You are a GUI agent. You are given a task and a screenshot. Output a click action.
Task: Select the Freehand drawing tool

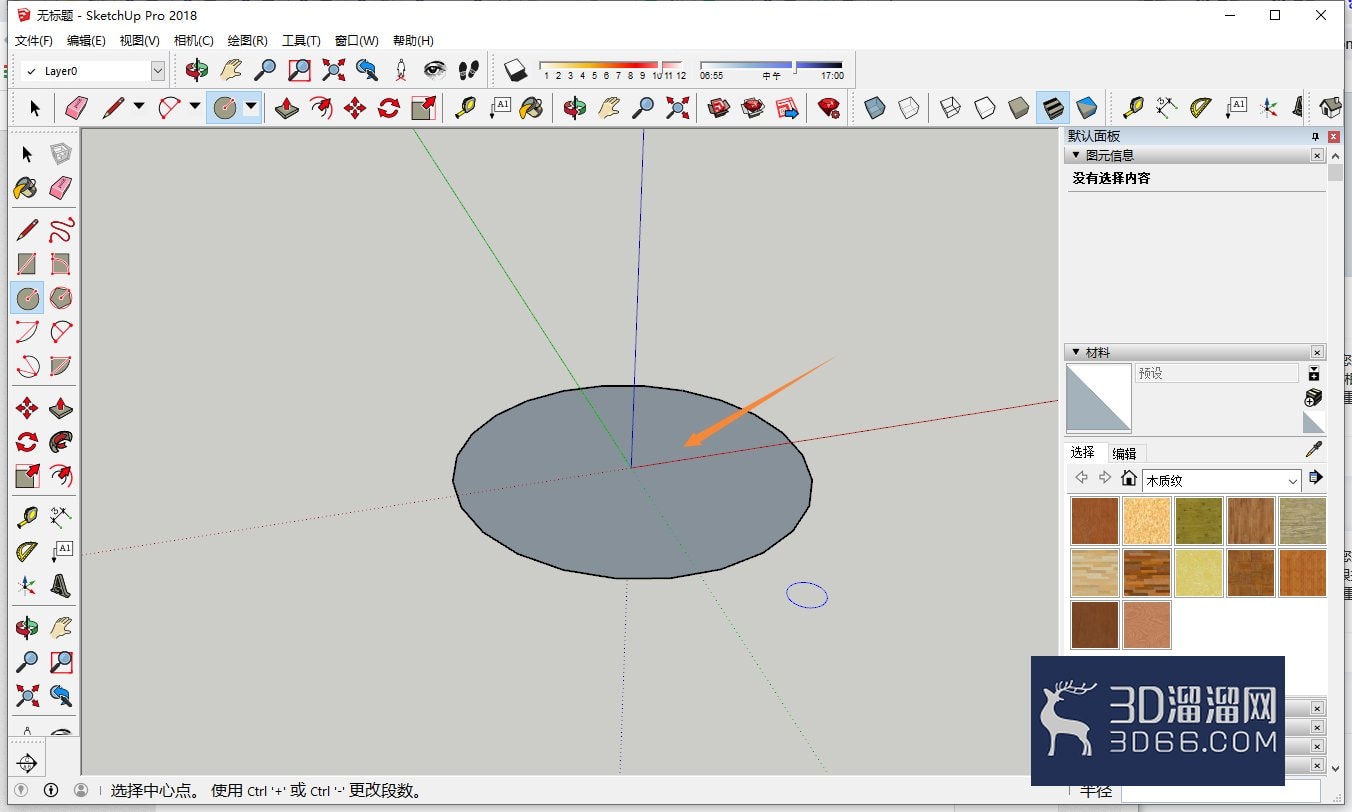tap(61, 230)
